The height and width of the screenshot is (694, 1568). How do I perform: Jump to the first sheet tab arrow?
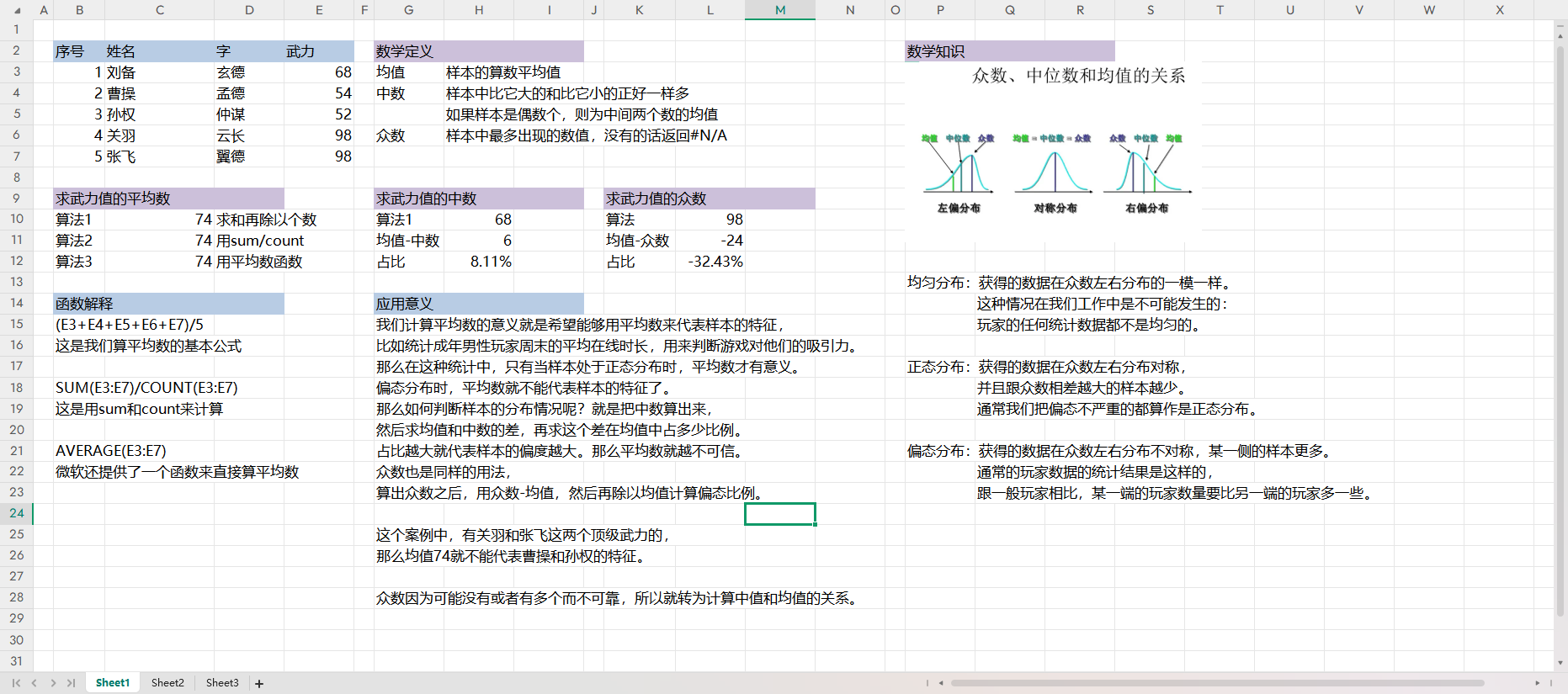(16, 683)
